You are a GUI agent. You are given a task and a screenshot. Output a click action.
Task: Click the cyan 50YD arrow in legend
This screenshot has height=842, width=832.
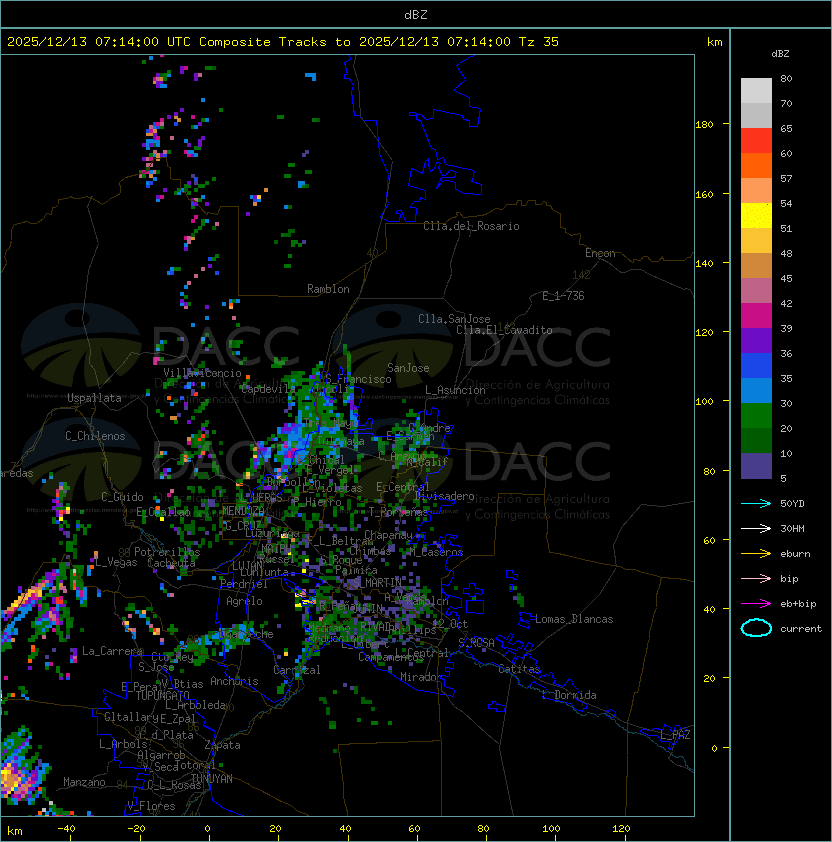(x=756, y=504)
